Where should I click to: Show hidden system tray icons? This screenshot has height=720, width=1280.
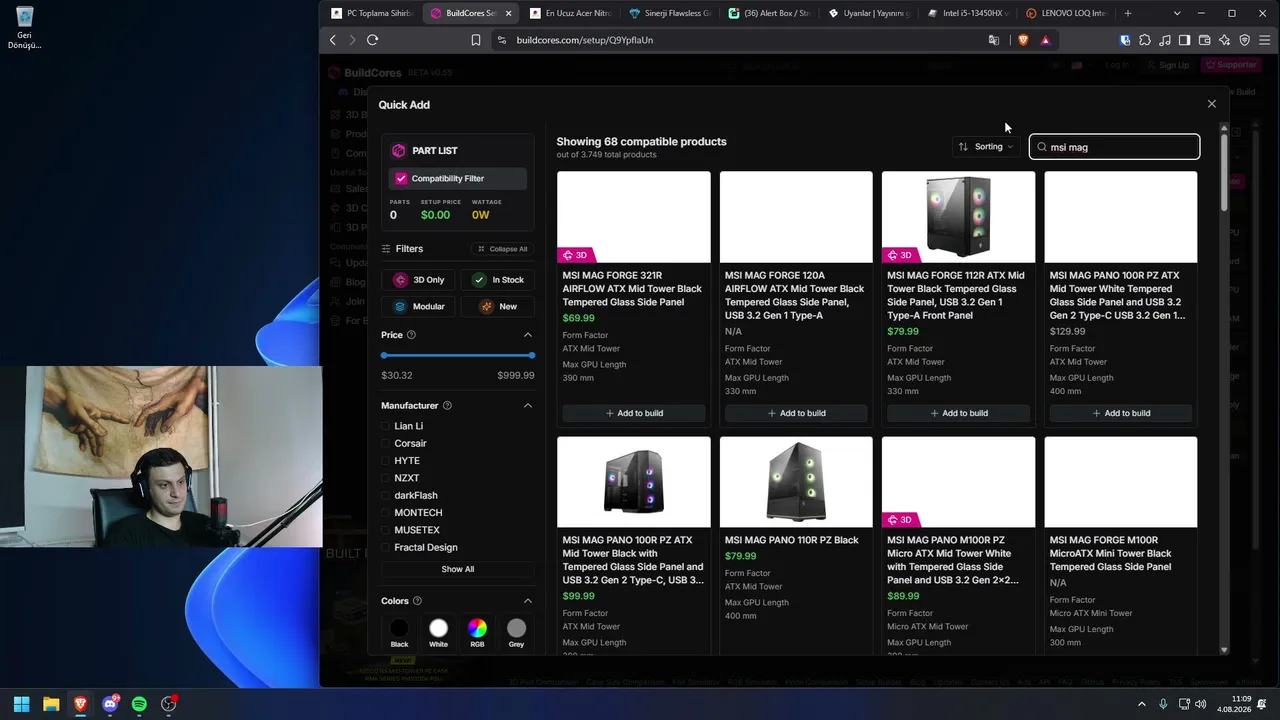[1142, 704]
